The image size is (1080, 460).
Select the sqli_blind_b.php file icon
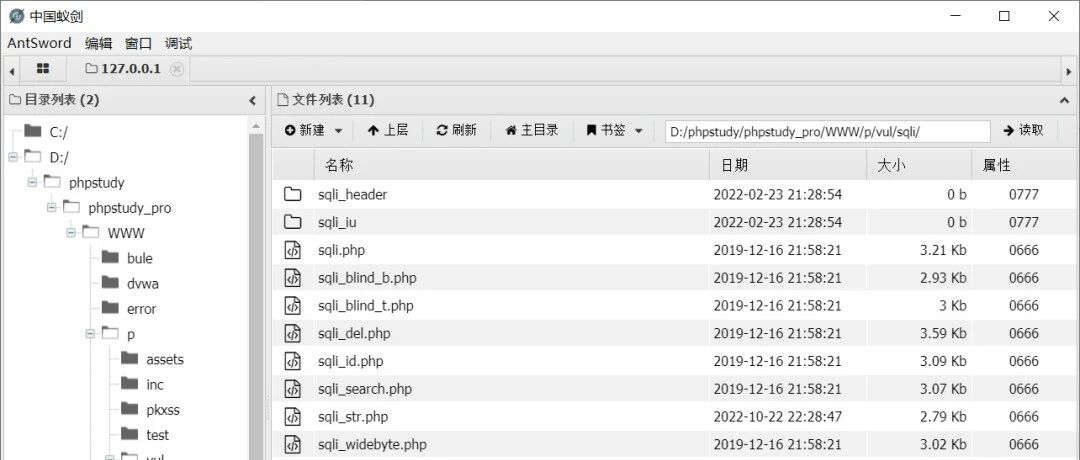(293, 278)
